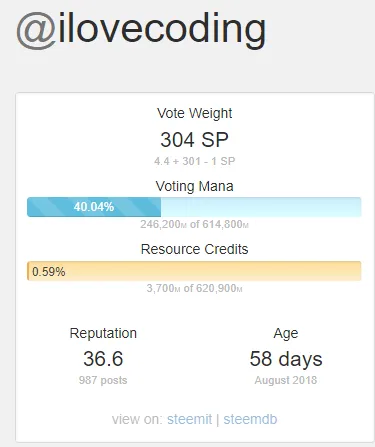Click the 4.4 + 301 - 1 SP breakdown
The image size is (375, 447).
pyautogui.click(x=195, y=161)
